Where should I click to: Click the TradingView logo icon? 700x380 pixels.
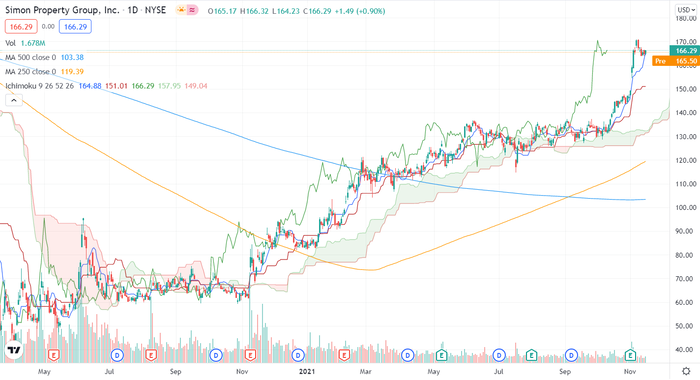pyautogui.click(x=14, y=350)
